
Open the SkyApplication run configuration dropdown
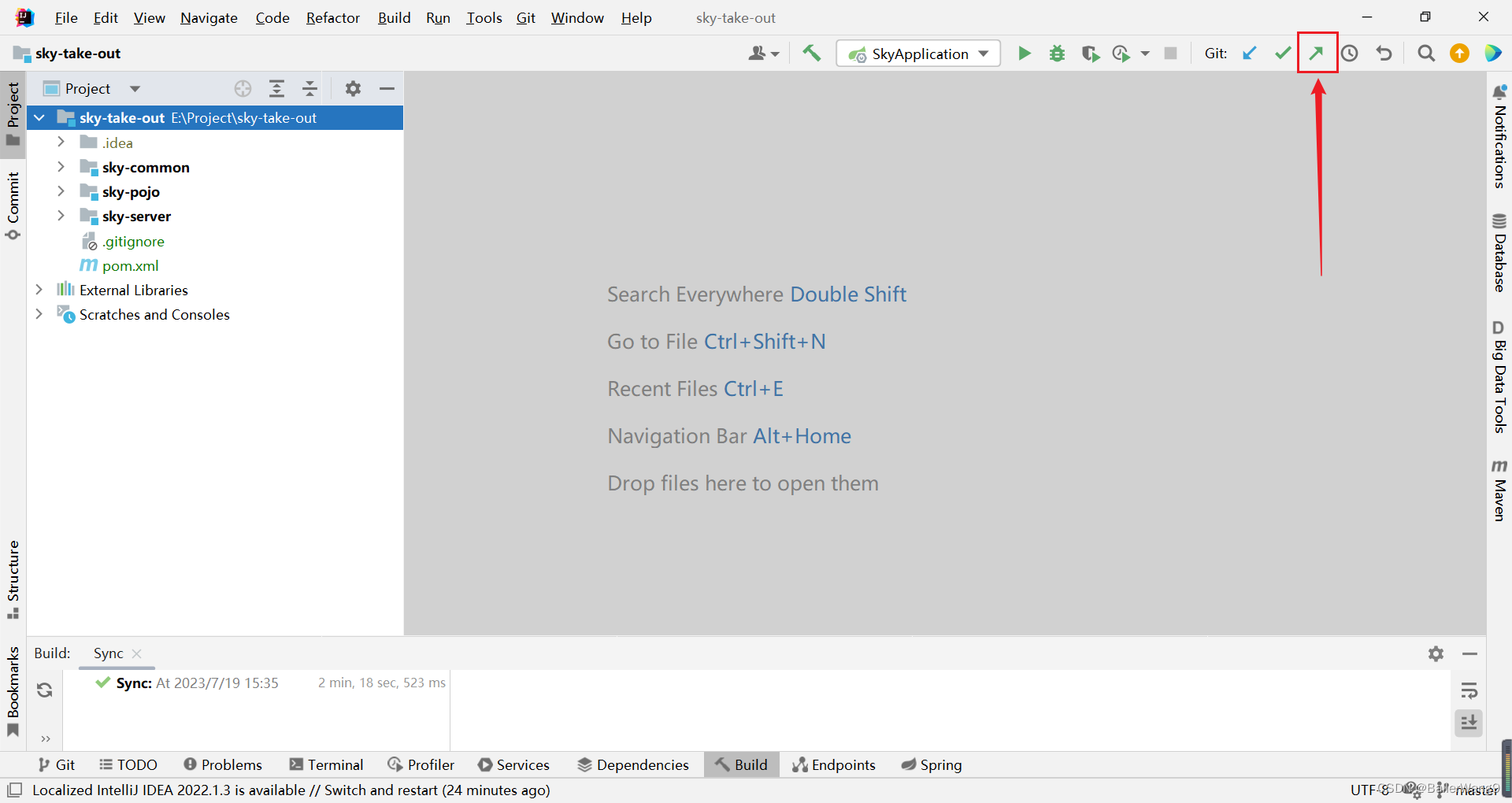coord(918,54)
